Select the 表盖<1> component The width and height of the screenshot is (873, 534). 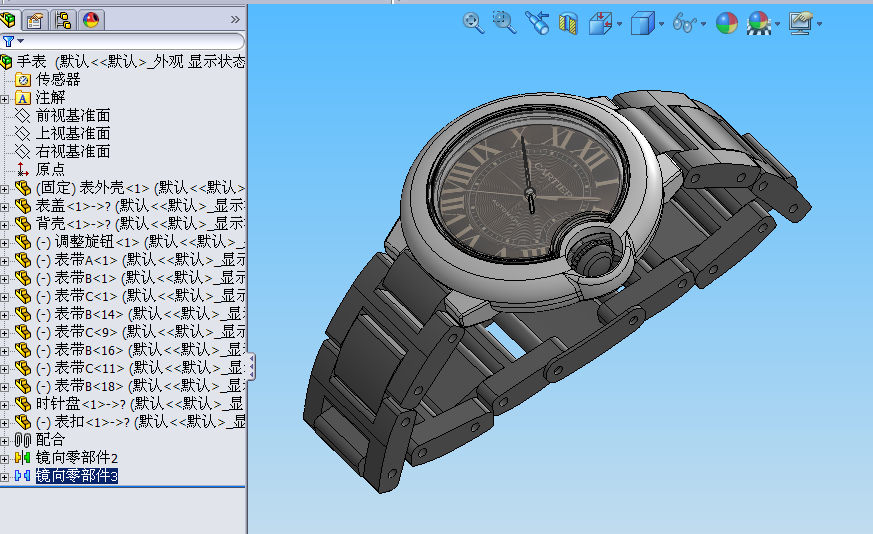pyautogui.click(x=139, y=205)
